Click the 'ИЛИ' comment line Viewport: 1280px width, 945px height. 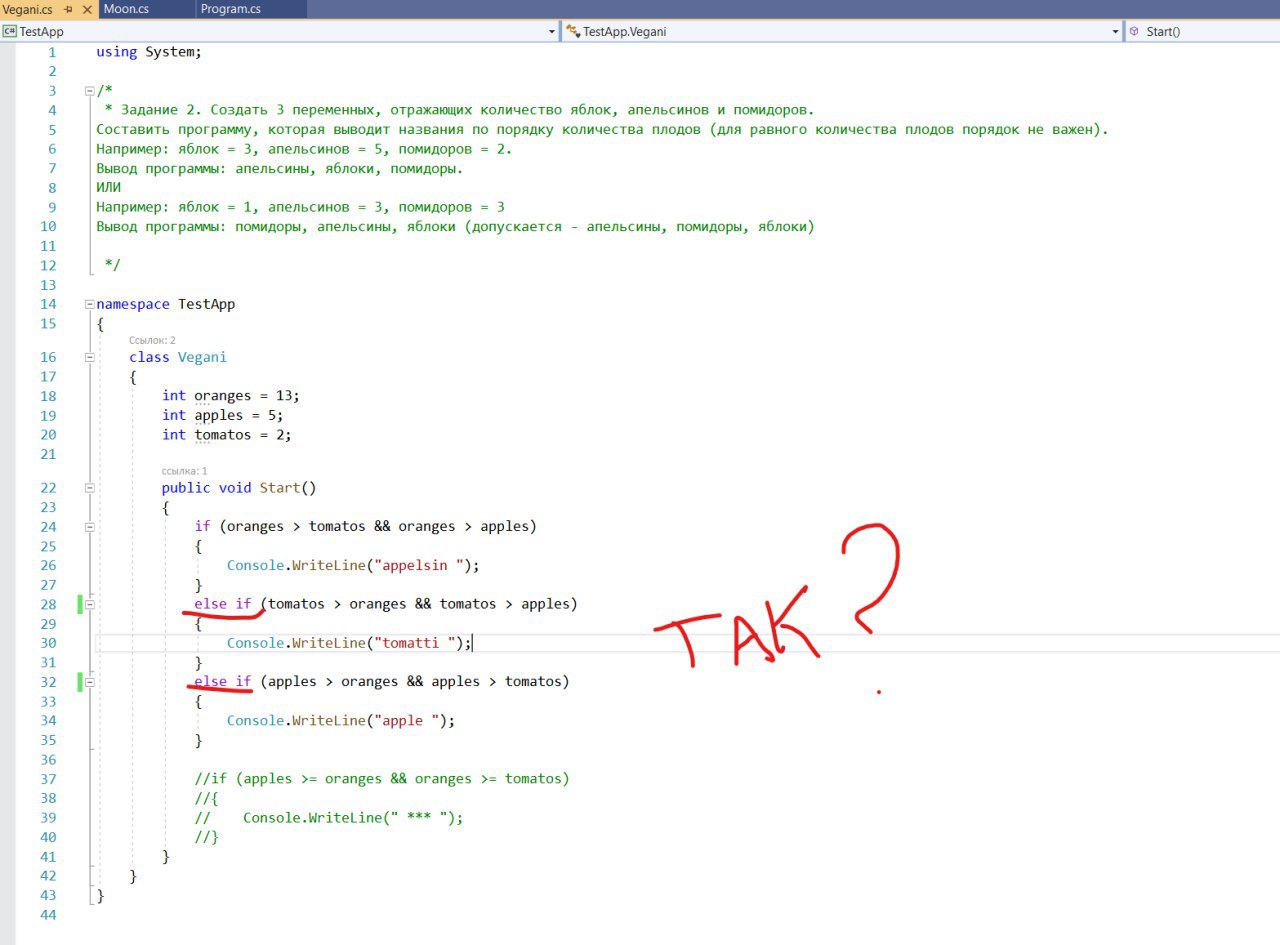pos(108,188)
